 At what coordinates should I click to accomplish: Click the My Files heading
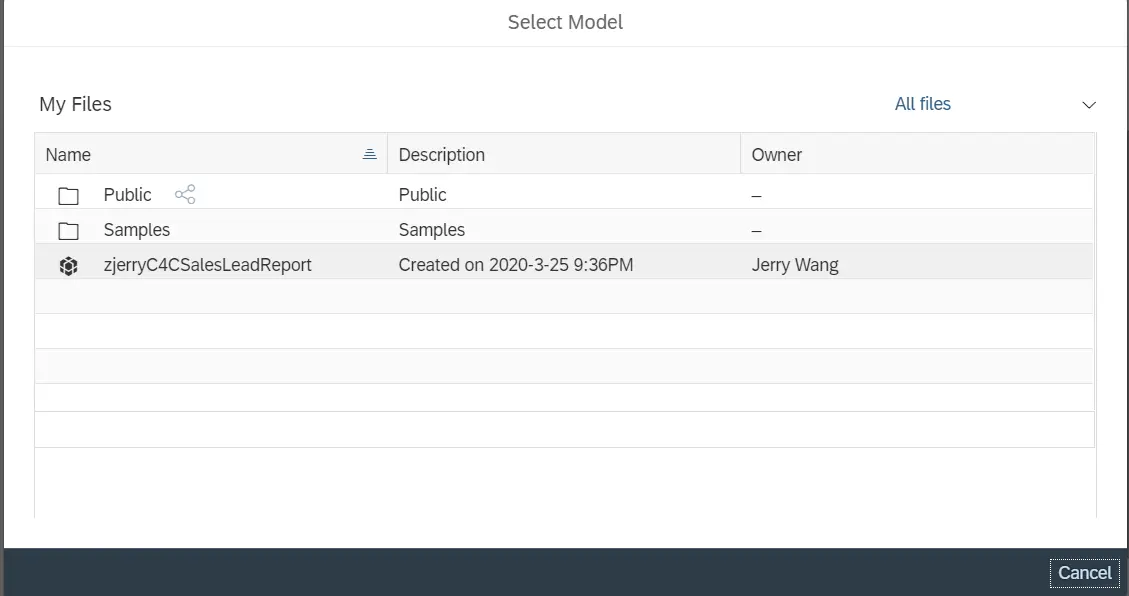(x=76, y=104)
